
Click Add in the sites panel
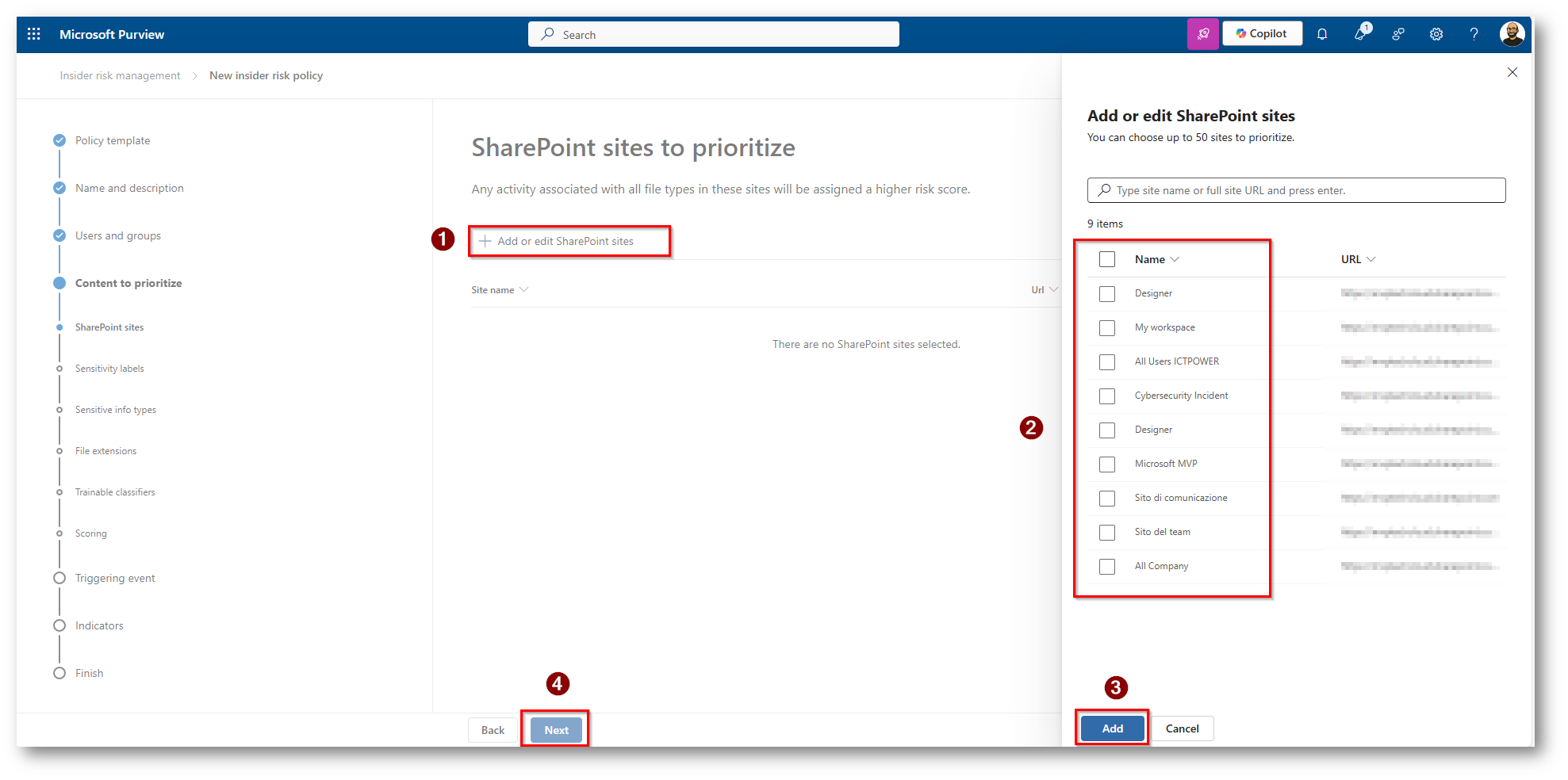pyautogui.click(x=1112, y=728)
